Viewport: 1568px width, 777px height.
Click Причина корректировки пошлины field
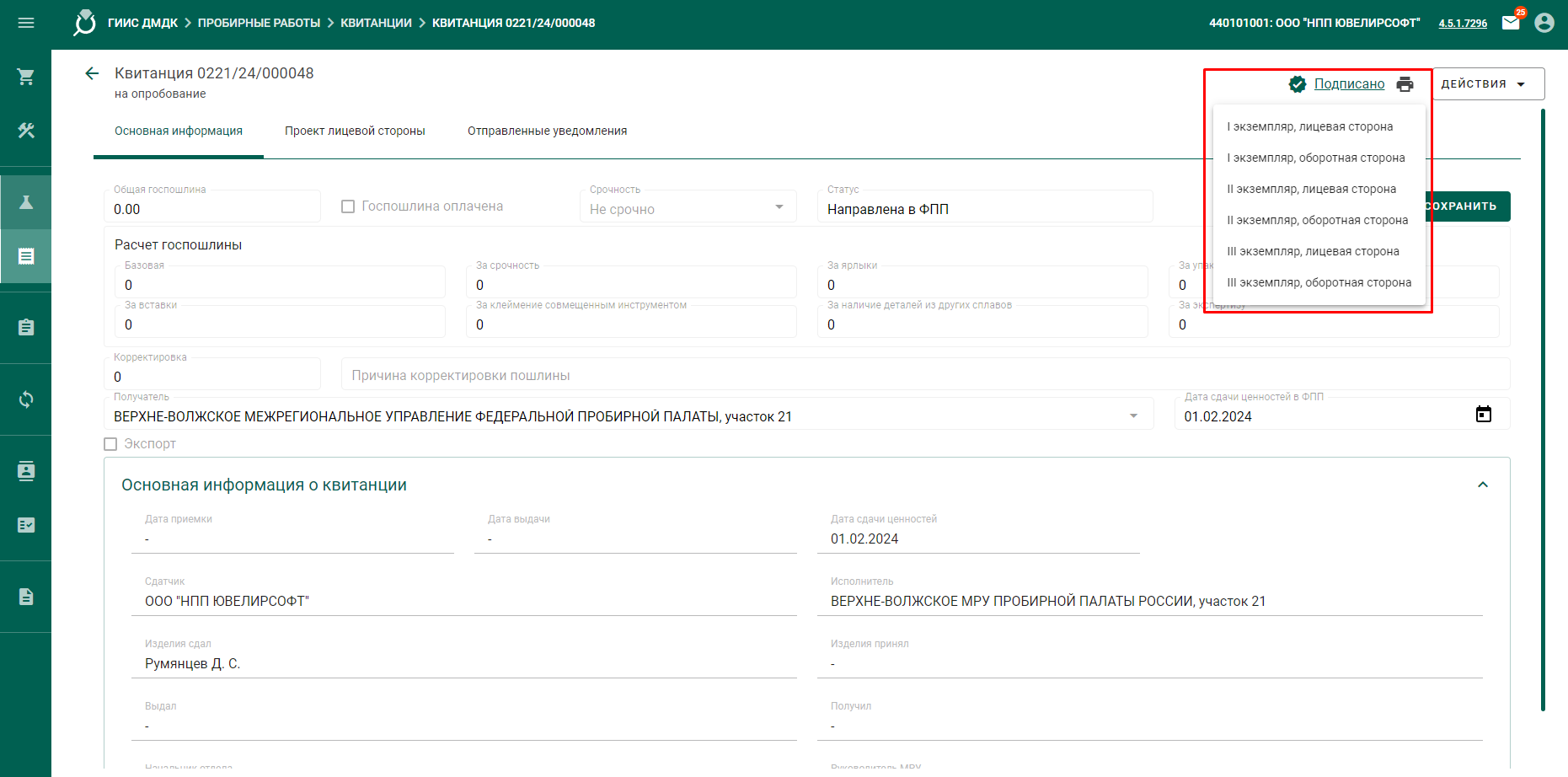coord(925,374)
